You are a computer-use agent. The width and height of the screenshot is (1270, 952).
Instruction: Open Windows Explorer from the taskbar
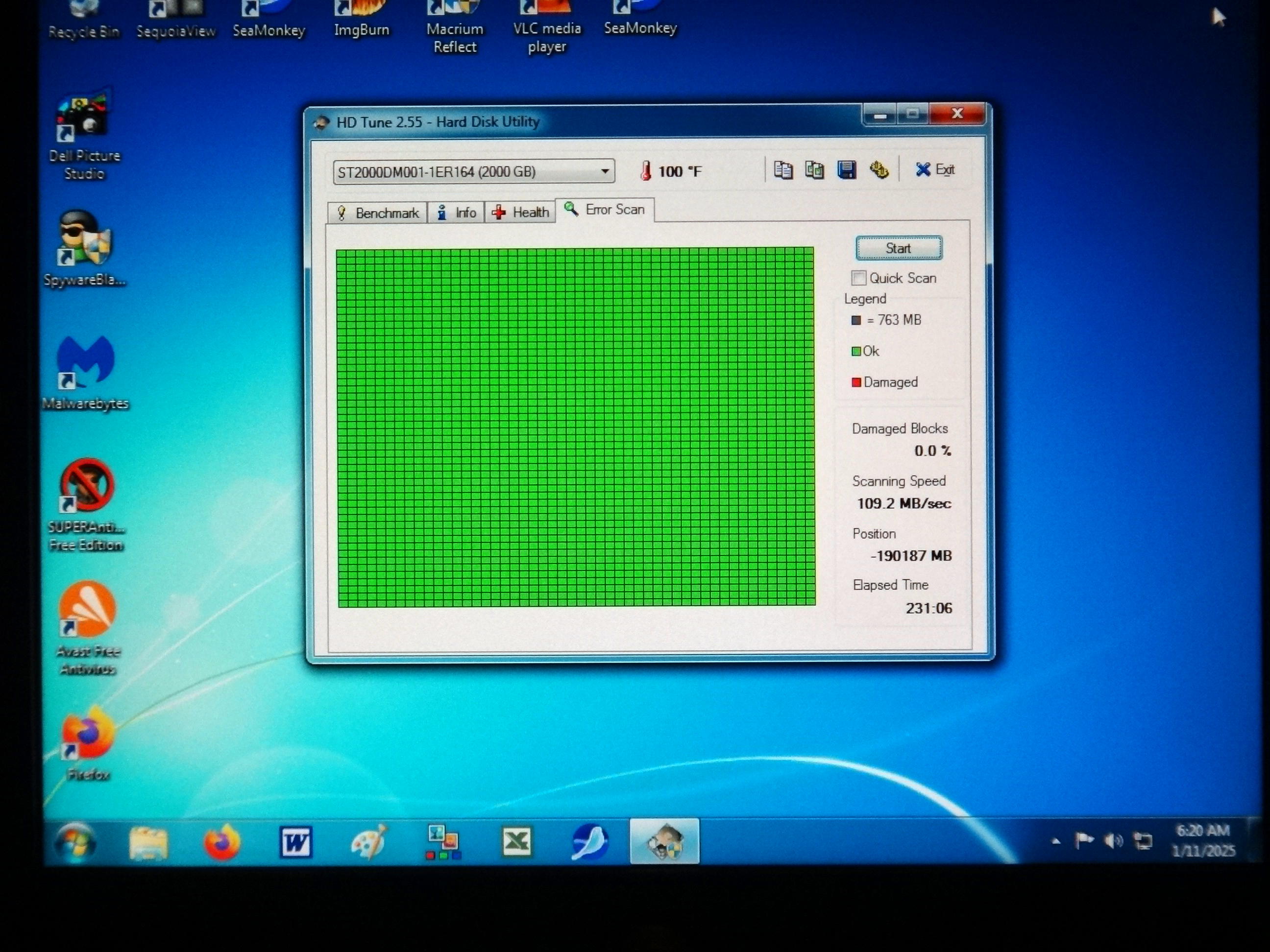tap(148, 842)
